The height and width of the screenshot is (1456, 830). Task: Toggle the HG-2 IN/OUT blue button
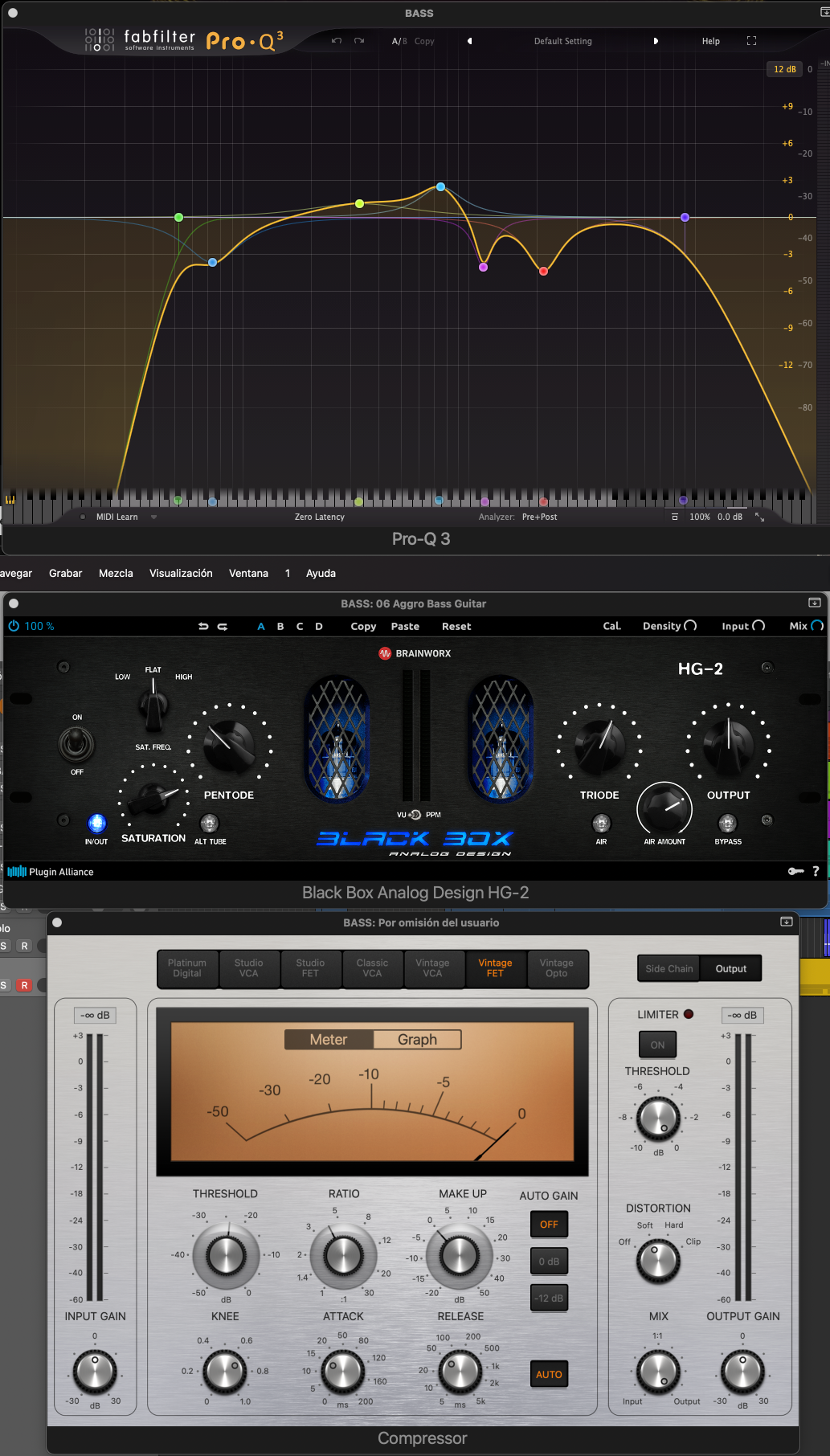pyautogui.click(x=96, y=823)
